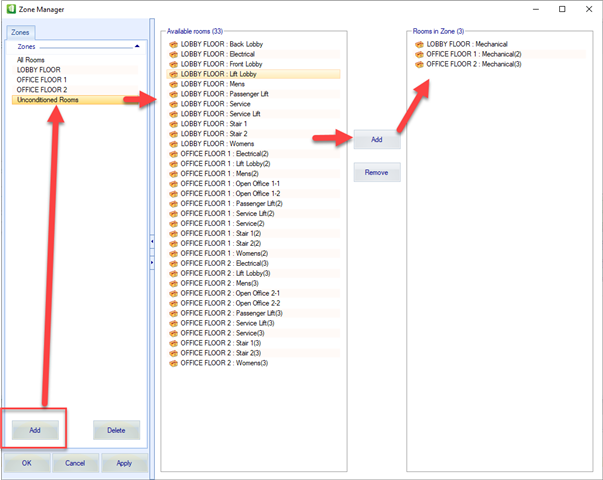Image resolution: width=603 pixels, height=480 pixels.
Task: Click the icon for OFFICE FLOOR 2 : Service Lift(3)
Action: (173, 323)
